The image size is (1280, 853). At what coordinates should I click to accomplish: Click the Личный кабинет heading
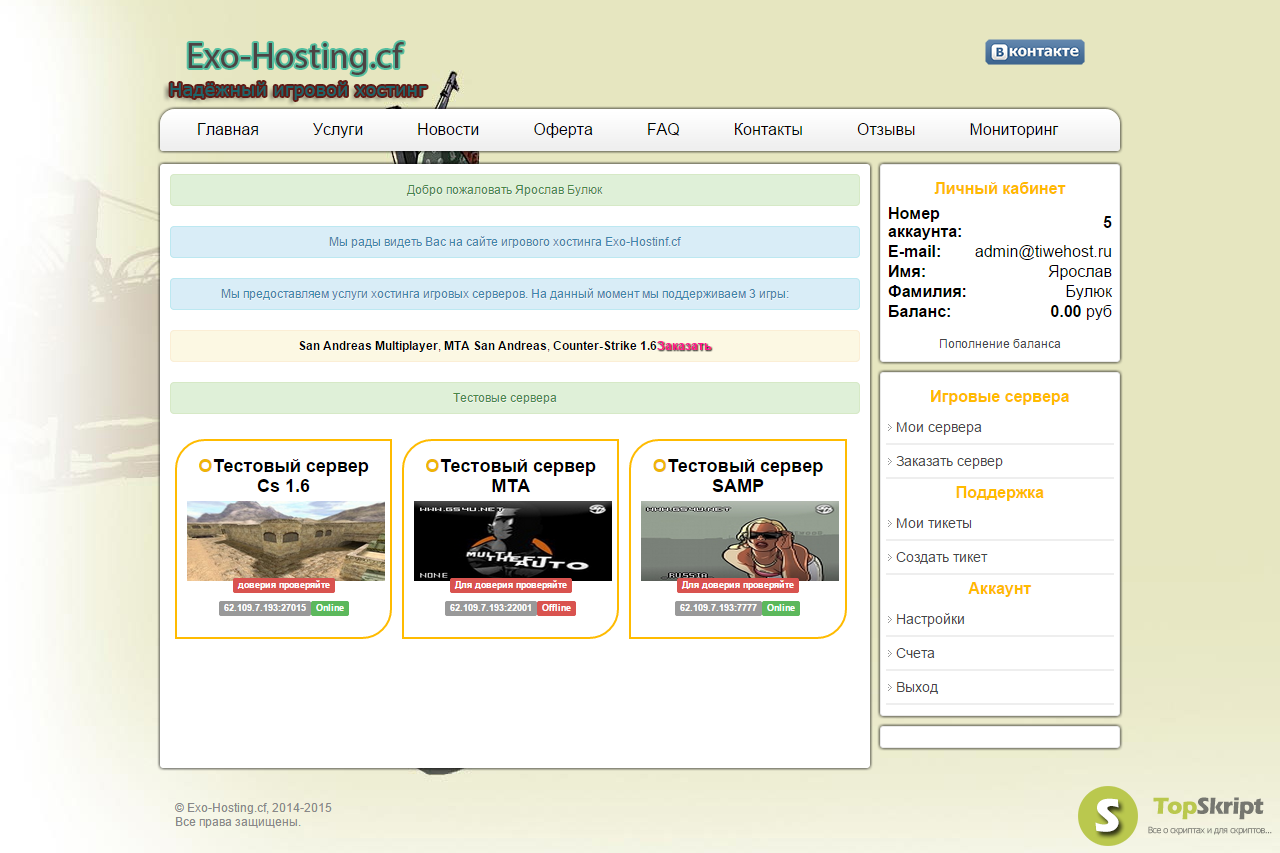(1000, 189)
